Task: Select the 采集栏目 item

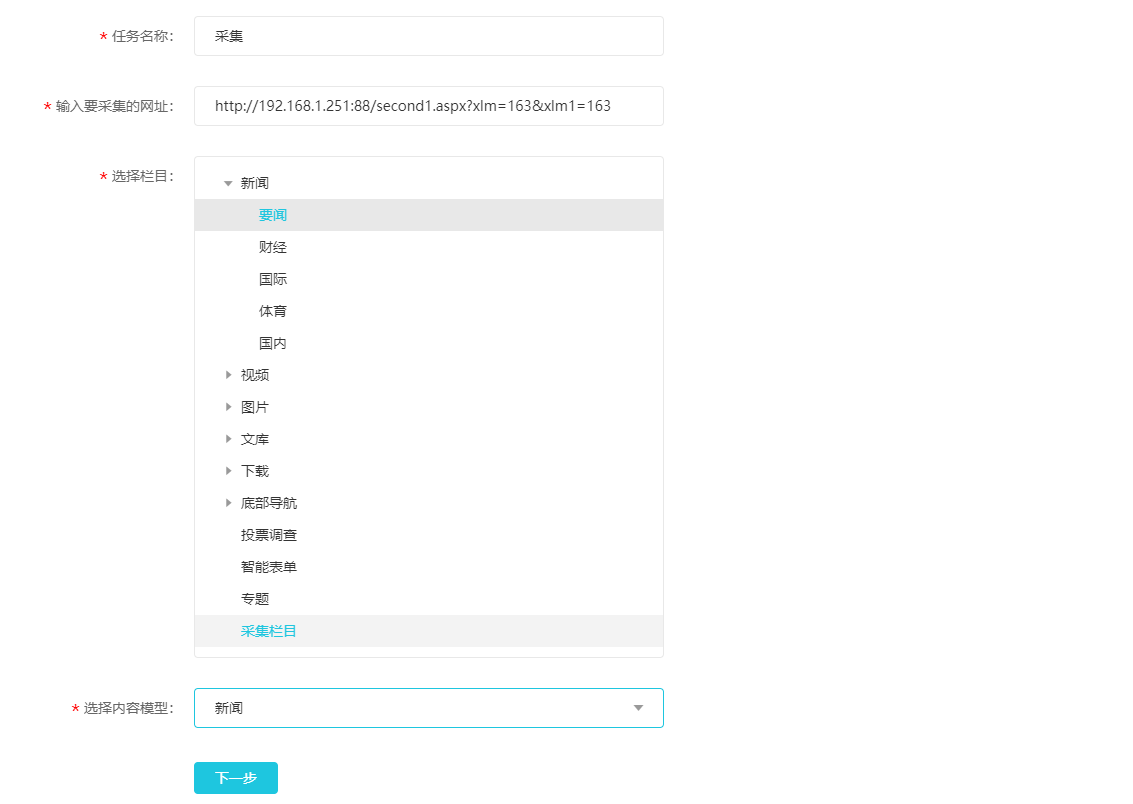Action: tap(269, 631)
